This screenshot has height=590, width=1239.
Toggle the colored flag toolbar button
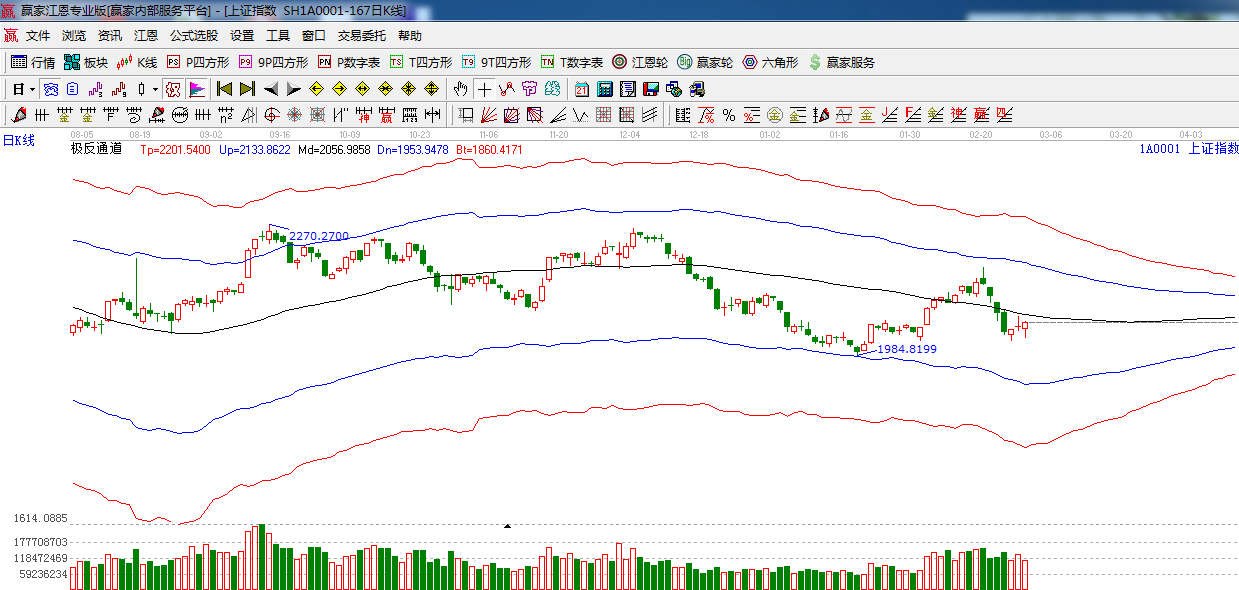196,89
